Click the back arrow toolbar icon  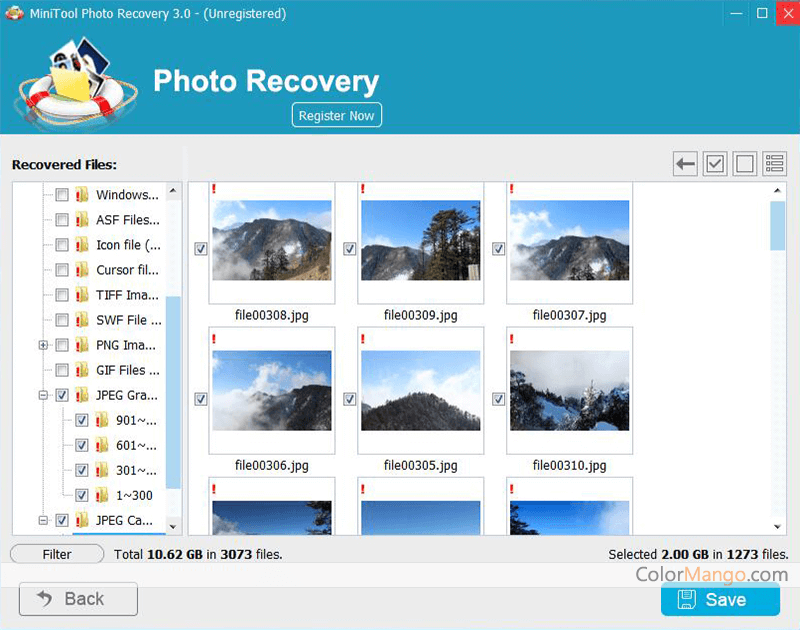pyautogui.click(x=685, y=163)
